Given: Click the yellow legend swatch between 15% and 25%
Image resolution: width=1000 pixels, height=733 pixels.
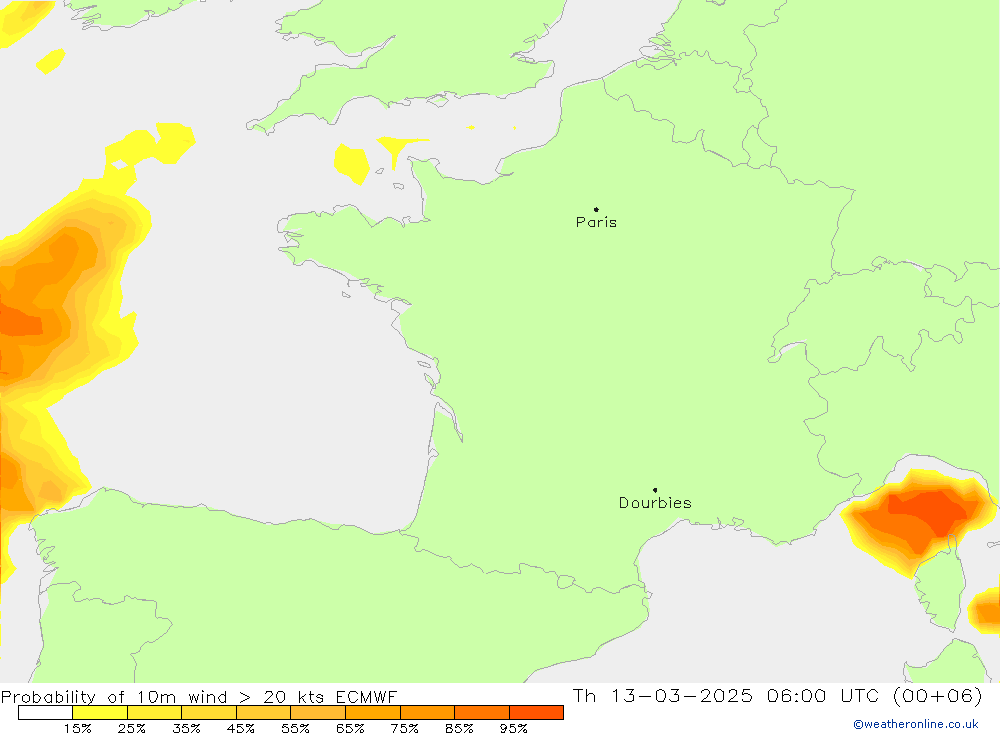Looking at the screenshot, I should (100, 713).
